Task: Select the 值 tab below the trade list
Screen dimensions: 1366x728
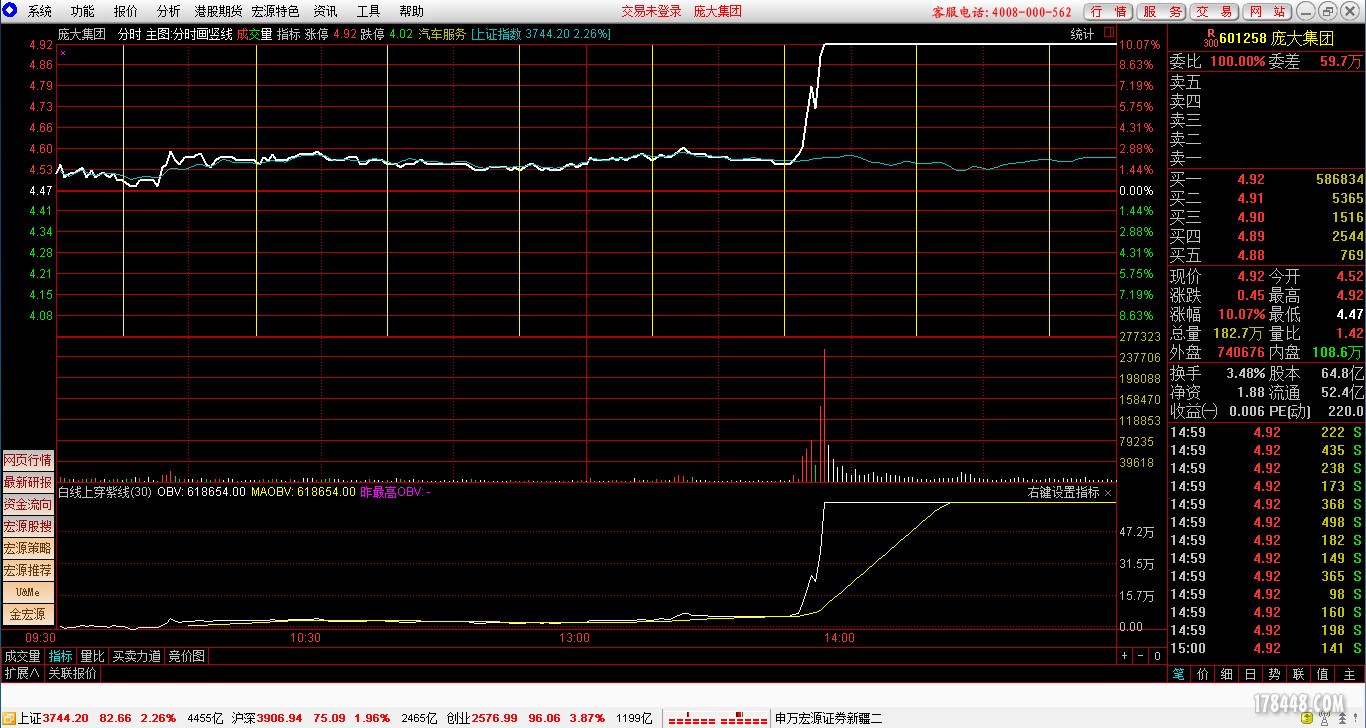Action: click(1322, 674)
